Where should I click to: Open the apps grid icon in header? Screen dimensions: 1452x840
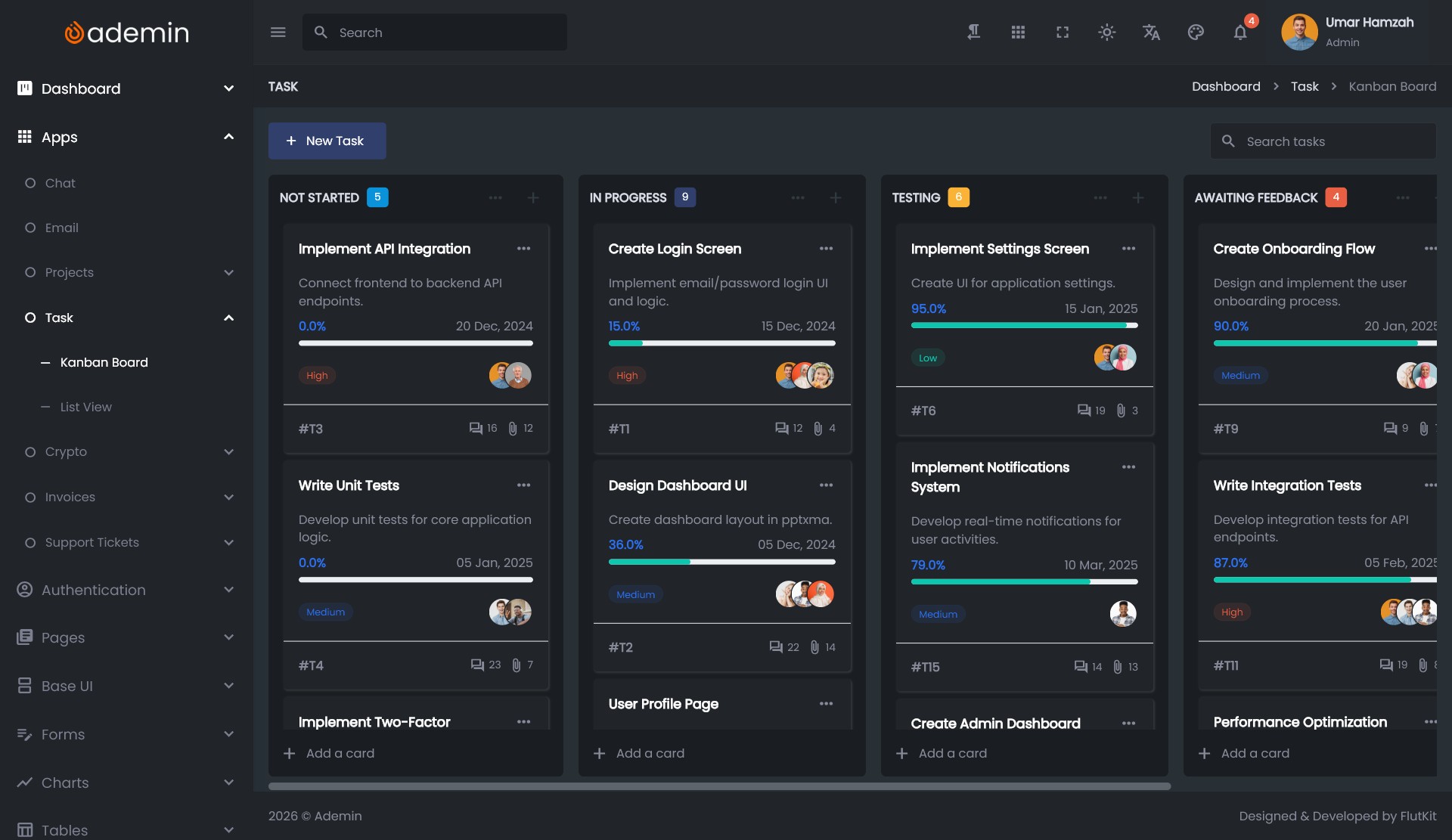click(x=1018, y=33)
